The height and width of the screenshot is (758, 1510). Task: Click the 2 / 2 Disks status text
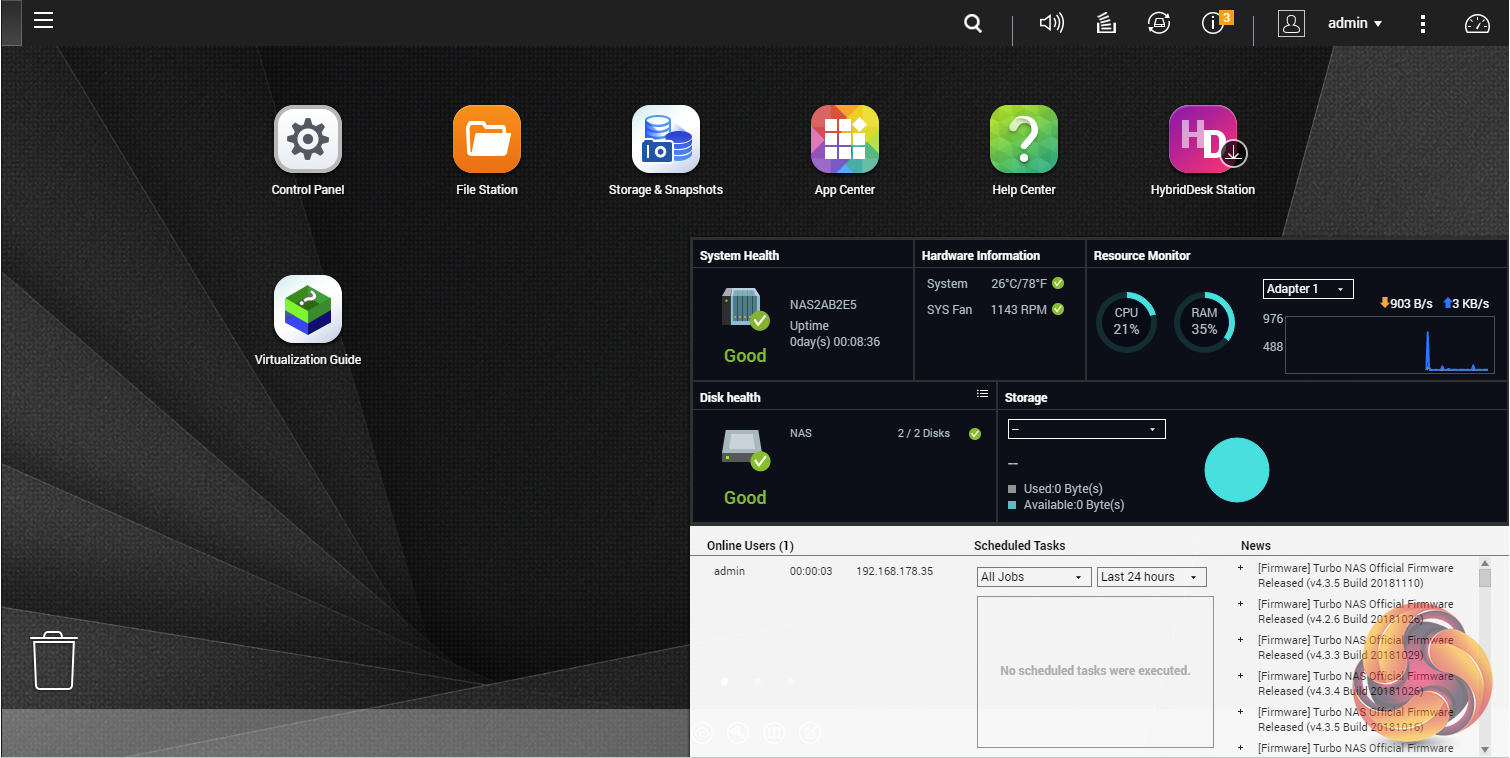click(924, 434)
